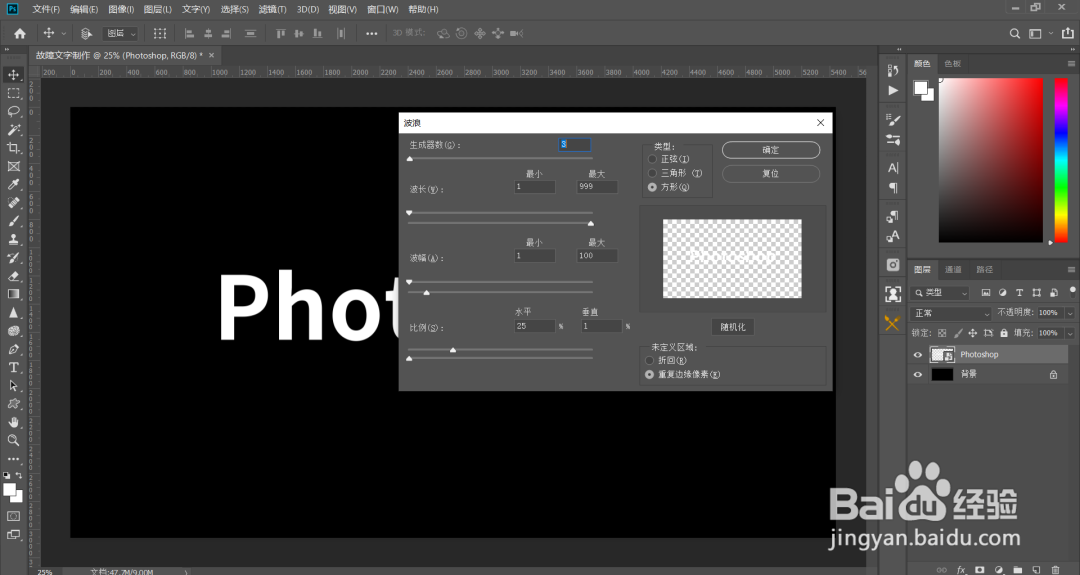Select the Eyedropper tool
Image resolution: width=1080 pixels, height=575 pixels.
(13, 185)
